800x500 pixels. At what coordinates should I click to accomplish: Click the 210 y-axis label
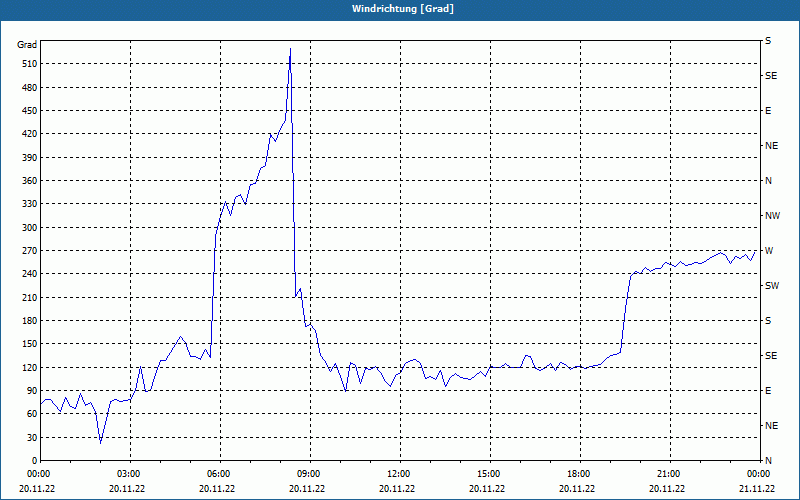[29, 297]
